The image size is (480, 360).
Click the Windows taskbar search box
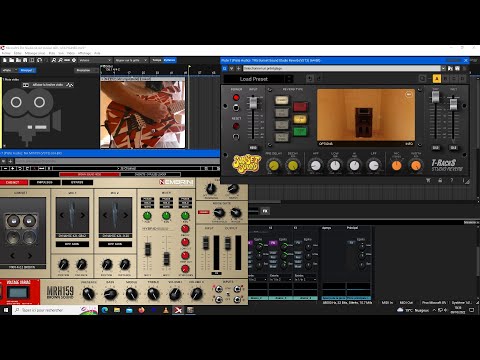click(x=55, y=310)
